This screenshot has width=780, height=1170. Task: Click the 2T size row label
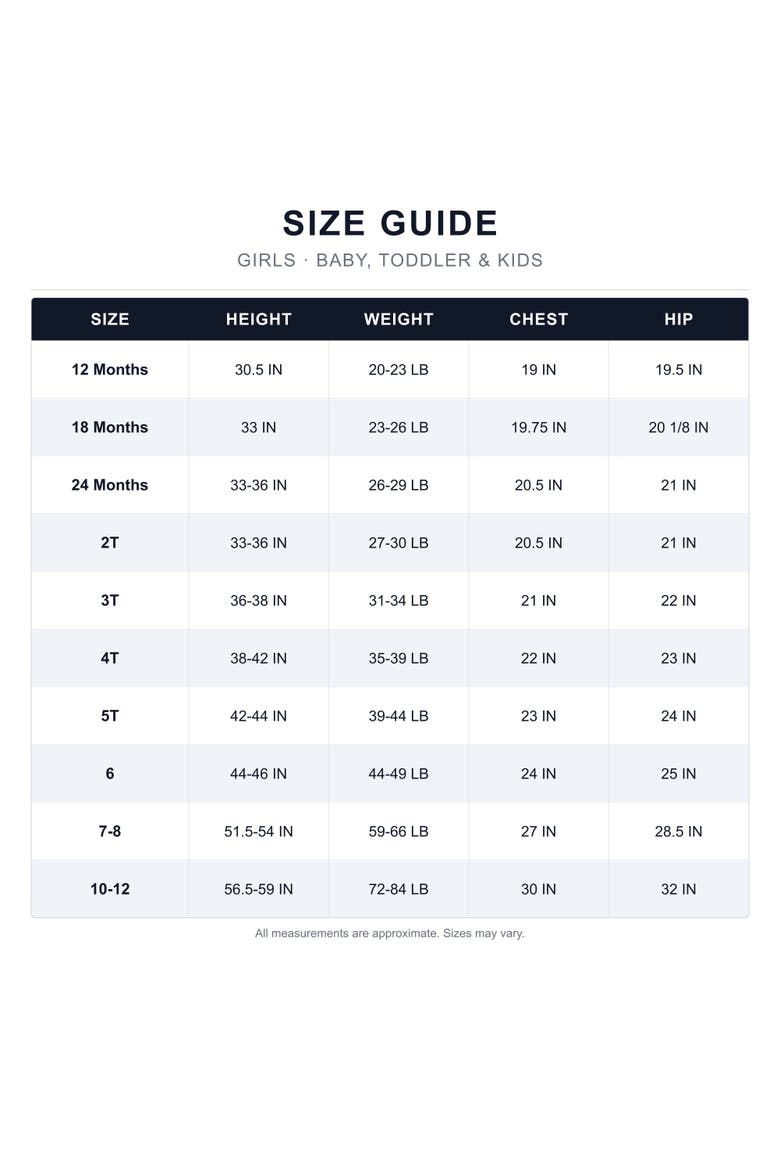tap(110, 542)
